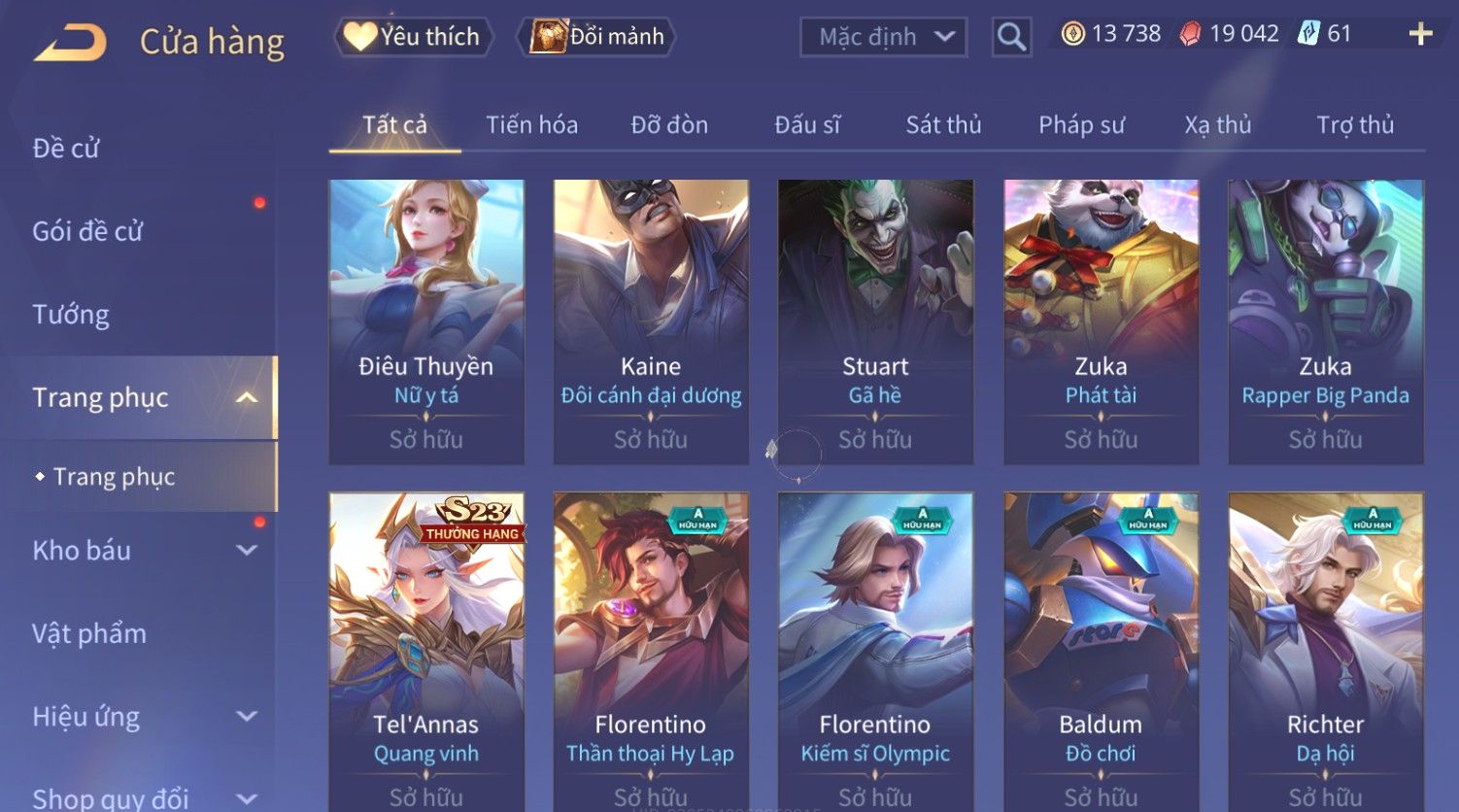Select the Tel'Annas Quang vinh skin card
This screenshot has width=1459, height=812.
pos(426,651)
